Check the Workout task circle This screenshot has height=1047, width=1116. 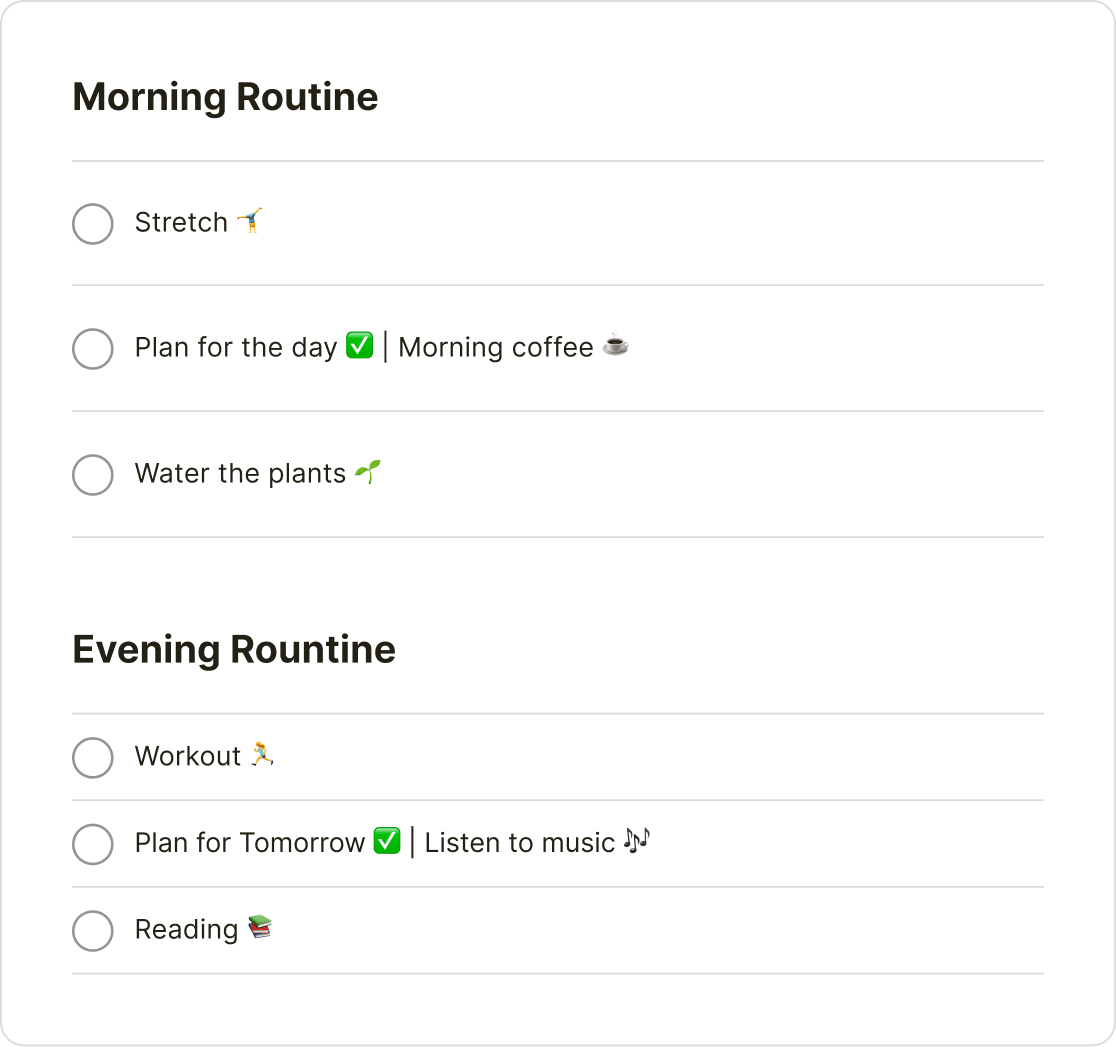coord(92,758)
